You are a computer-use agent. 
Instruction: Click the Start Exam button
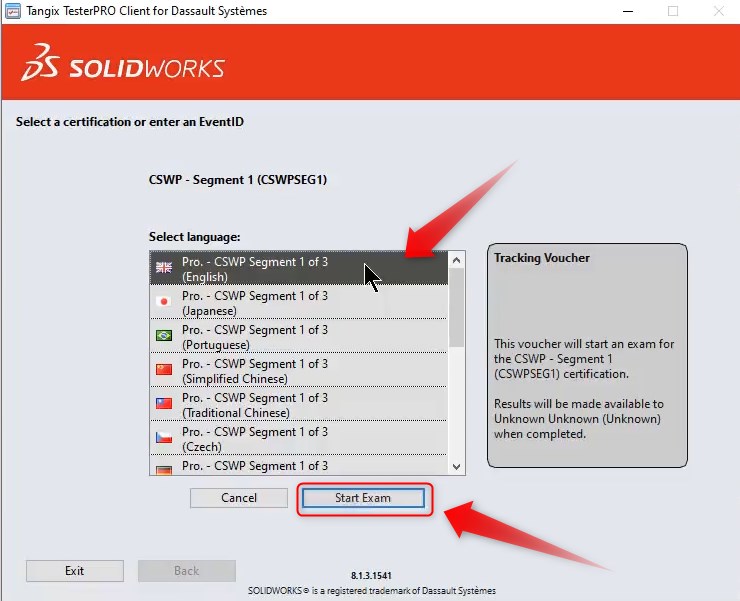363,498
